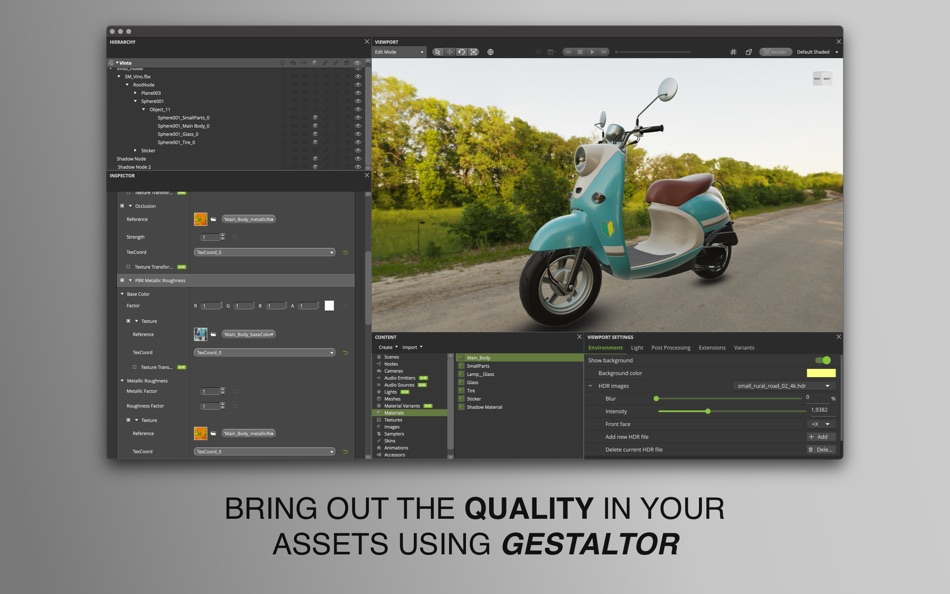This screenshot has width=950, height=594.
Task: Click the grid snapping icon near Render
Action: click(x=733, y=52)
